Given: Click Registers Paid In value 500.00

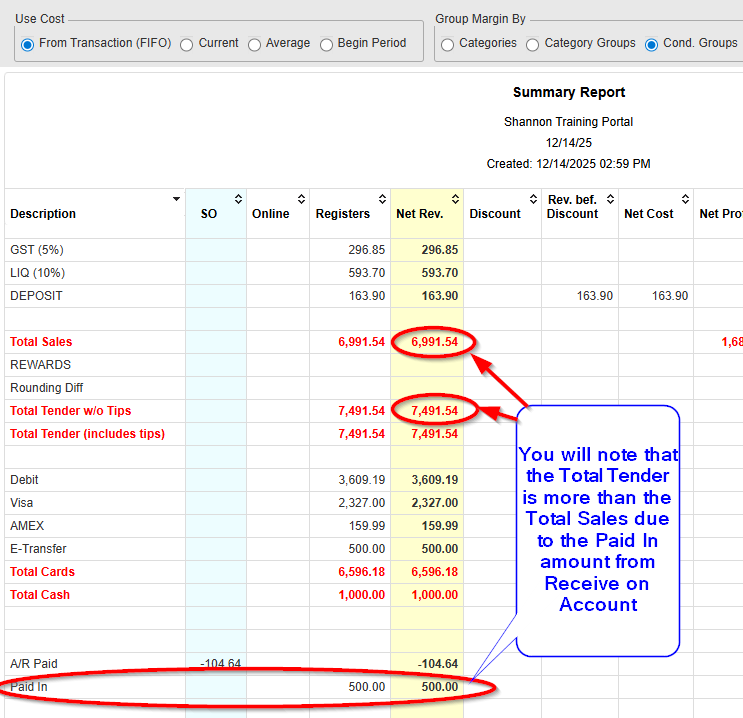Looking at the screenshot, I should coord(367,687).
